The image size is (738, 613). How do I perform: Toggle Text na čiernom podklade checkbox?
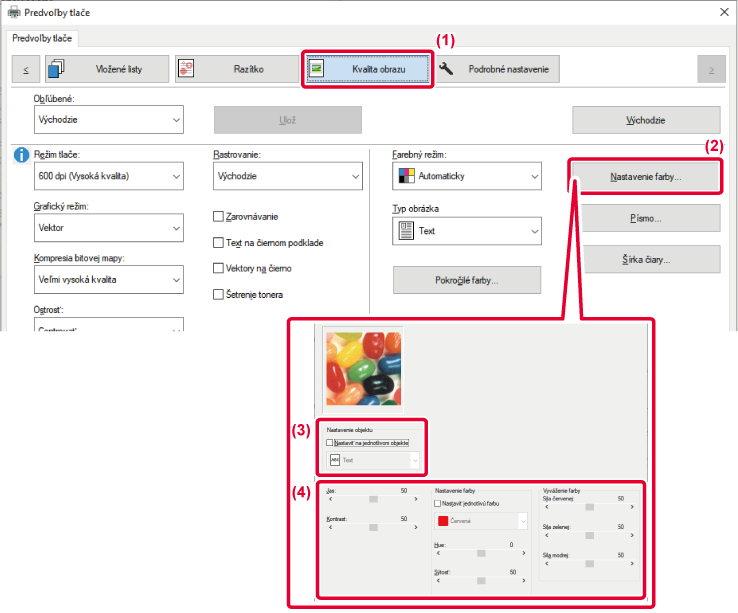[x=219, y=242]
